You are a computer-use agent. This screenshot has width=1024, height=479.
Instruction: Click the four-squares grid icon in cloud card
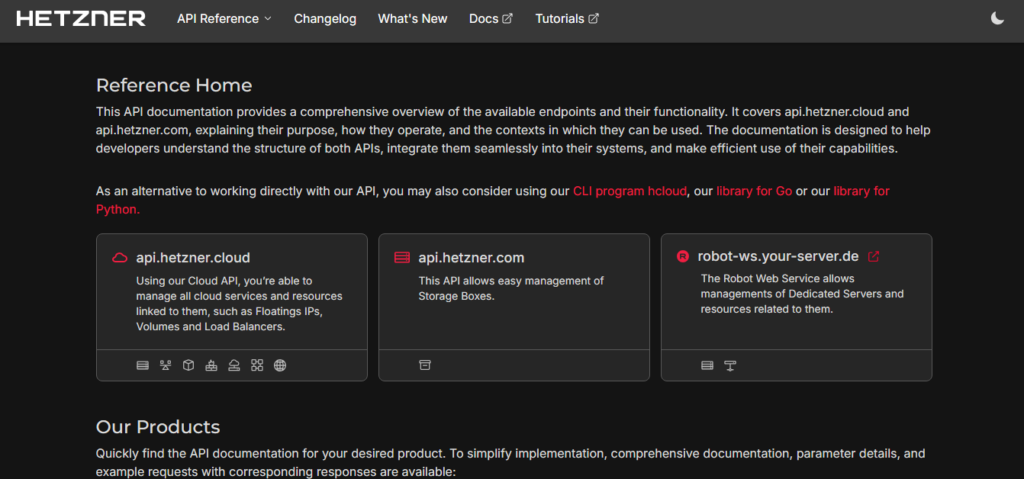point(257,365)
